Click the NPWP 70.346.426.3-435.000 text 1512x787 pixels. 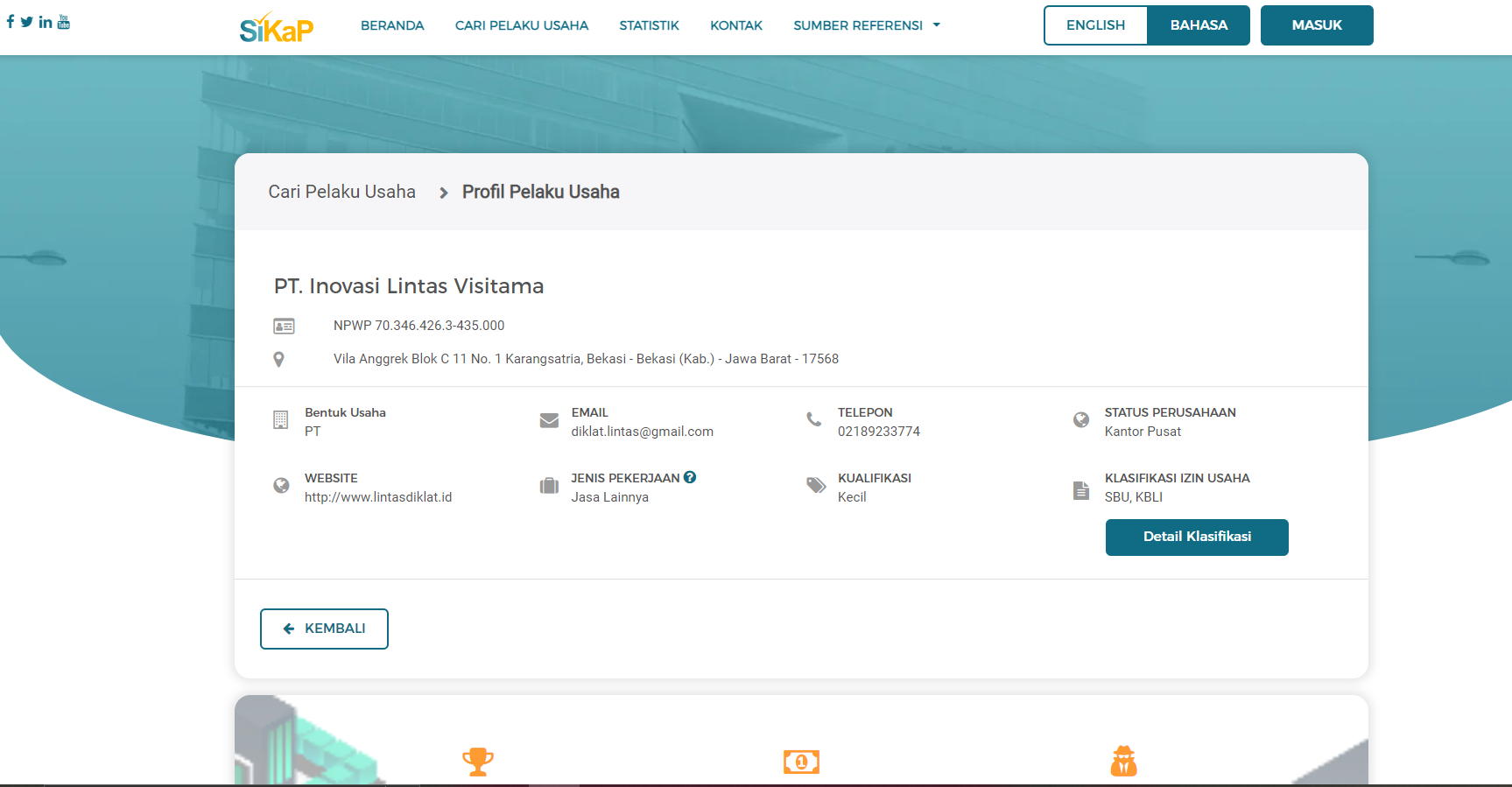pos(418,326)
